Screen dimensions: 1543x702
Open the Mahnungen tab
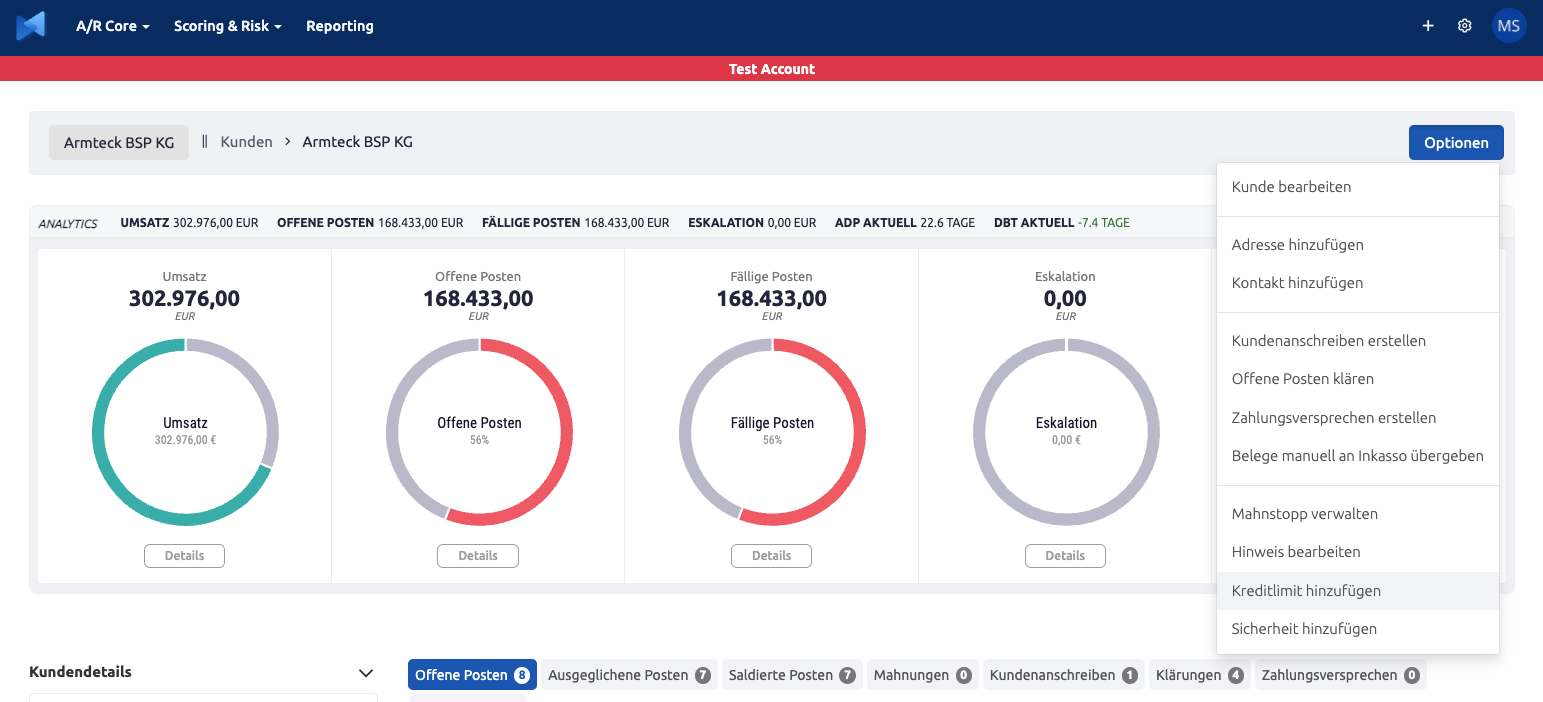pos(923,675)
